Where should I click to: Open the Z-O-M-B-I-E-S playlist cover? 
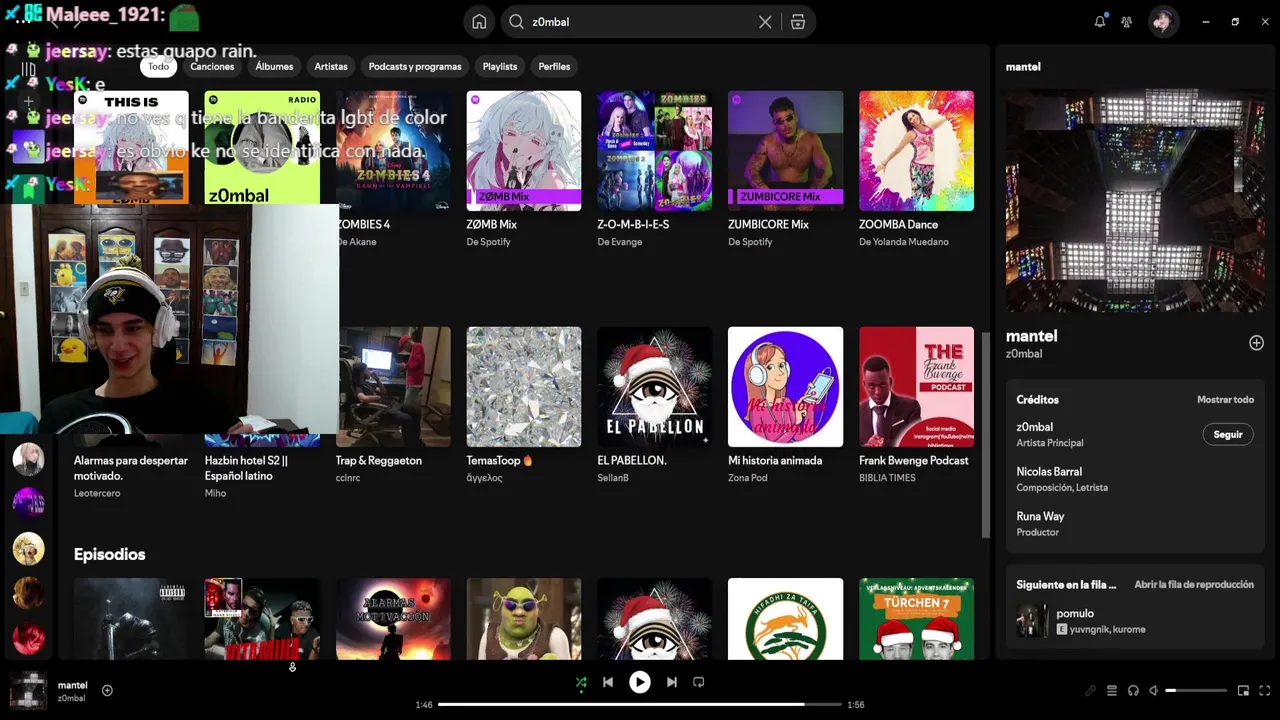655,151
